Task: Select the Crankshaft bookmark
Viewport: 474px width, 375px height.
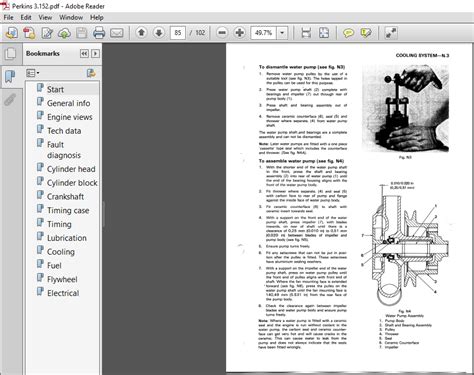Action: click(65, 196)
